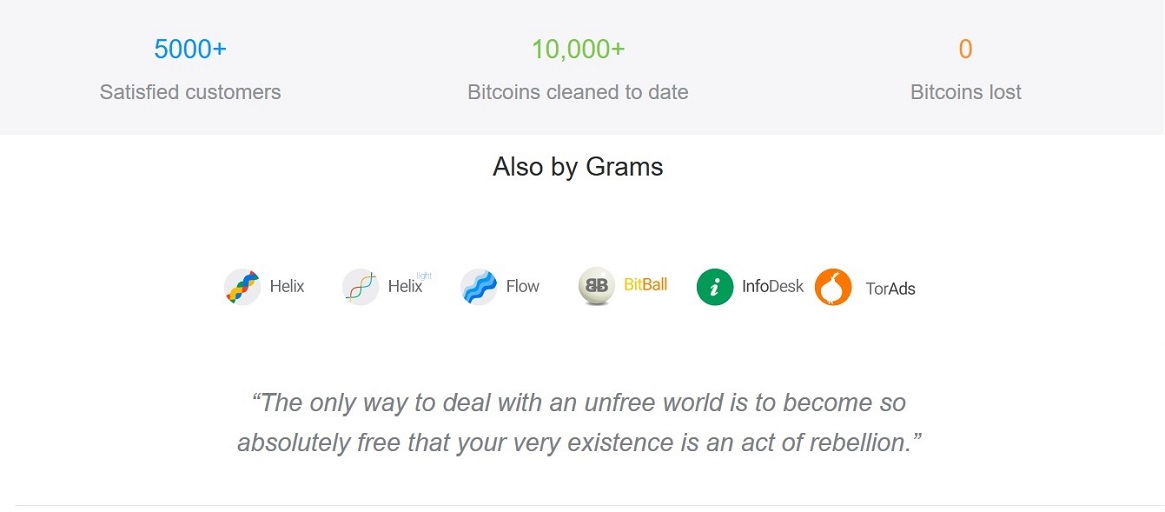Open the Helix light DNA strand icon

(360, 287)
